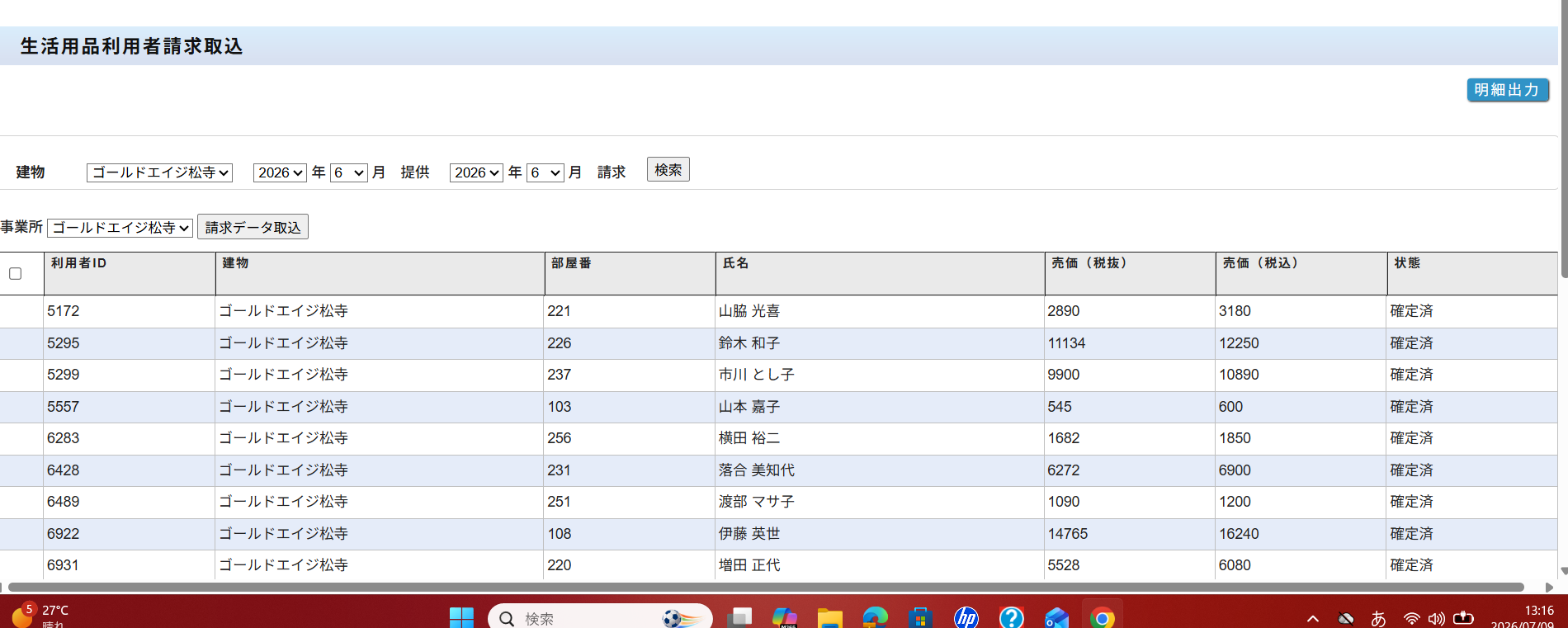Open the 事業所 office dropdown
The width and height of the screenshot is (1568, 628).
point(120,228)
